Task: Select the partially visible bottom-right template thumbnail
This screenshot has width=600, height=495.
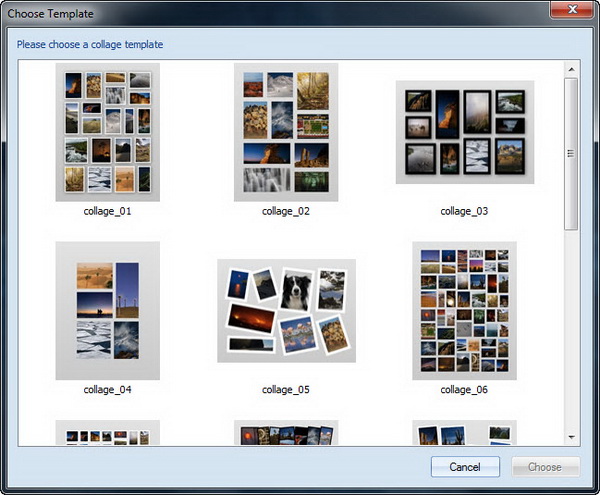Action: [x=465, y=432]
